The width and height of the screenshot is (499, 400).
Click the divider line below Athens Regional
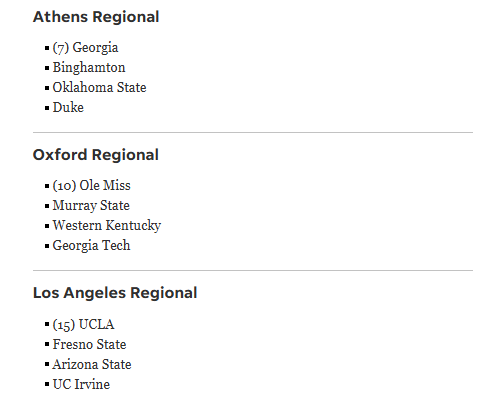coord(253,132)
